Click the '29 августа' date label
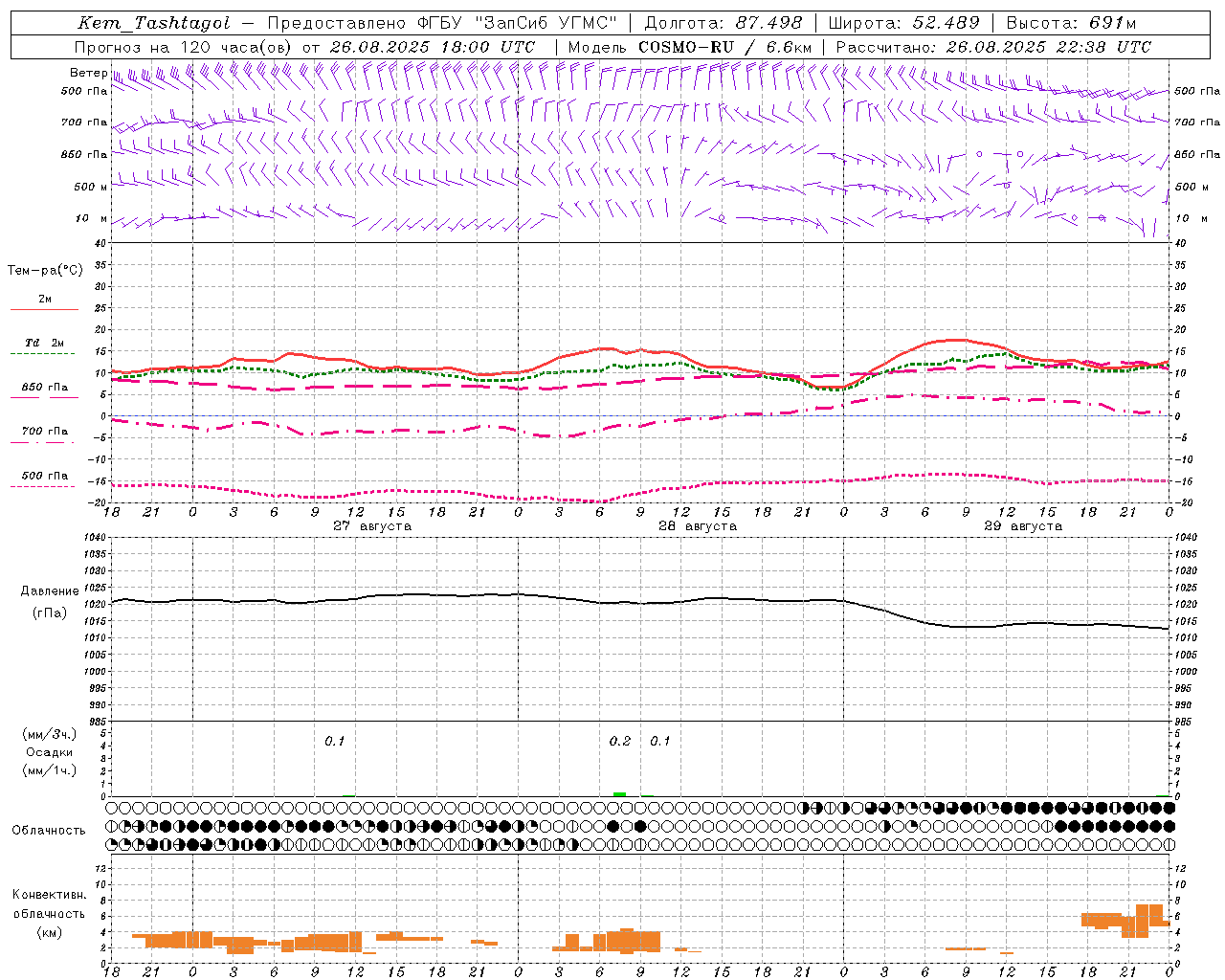 click(1023, 526)
